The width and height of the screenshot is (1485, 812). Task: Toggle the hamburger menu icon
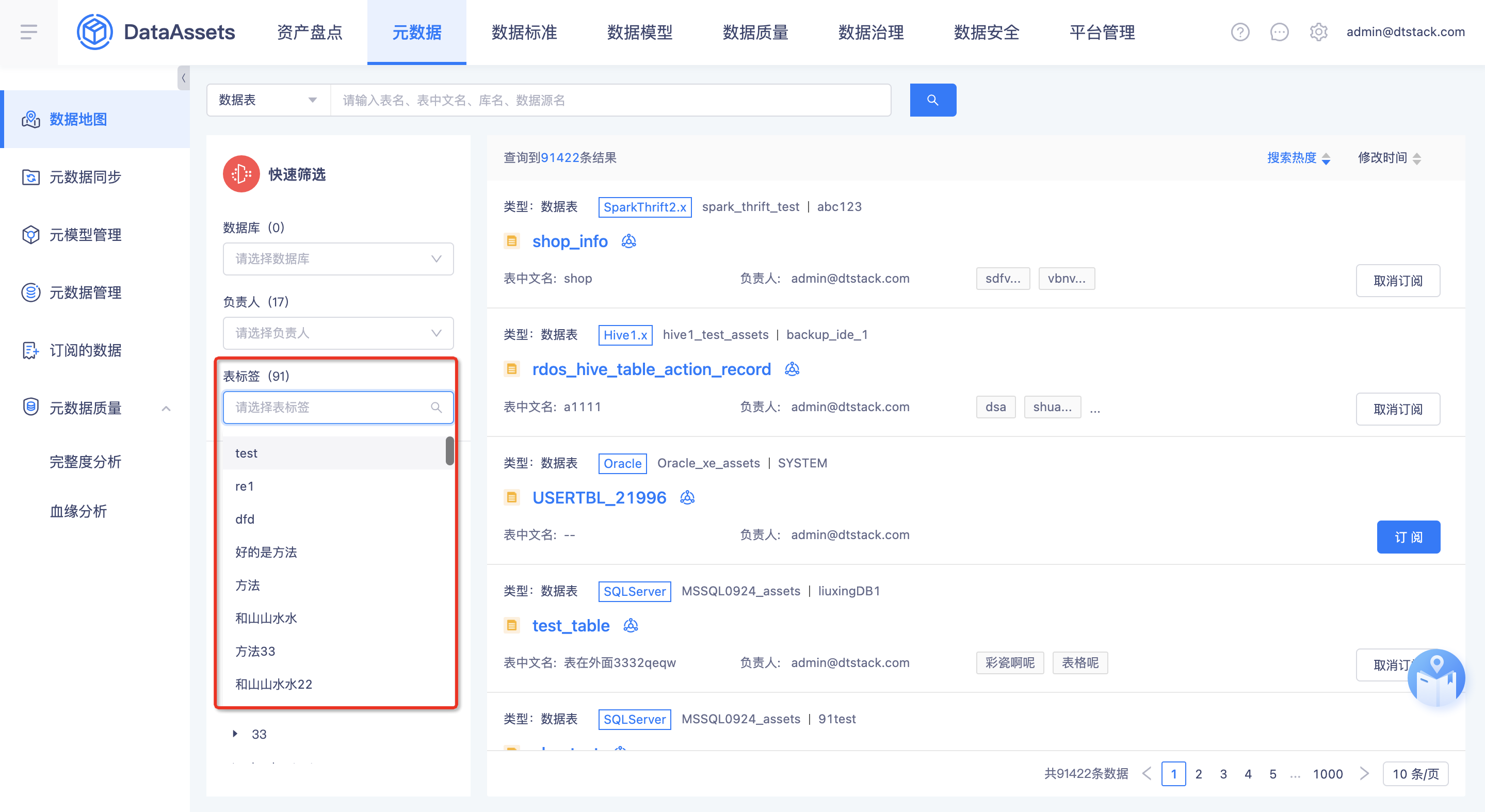(28, 31)
